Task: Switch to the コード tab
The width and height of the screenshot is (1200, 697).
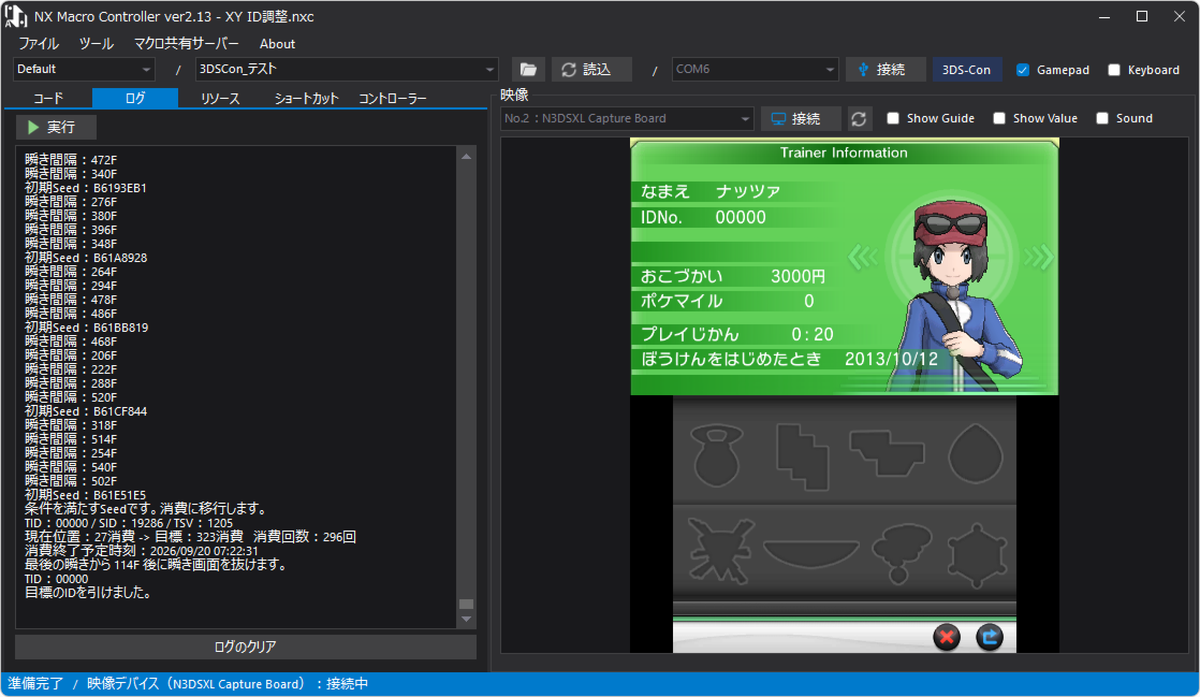Action: point(48,98)
